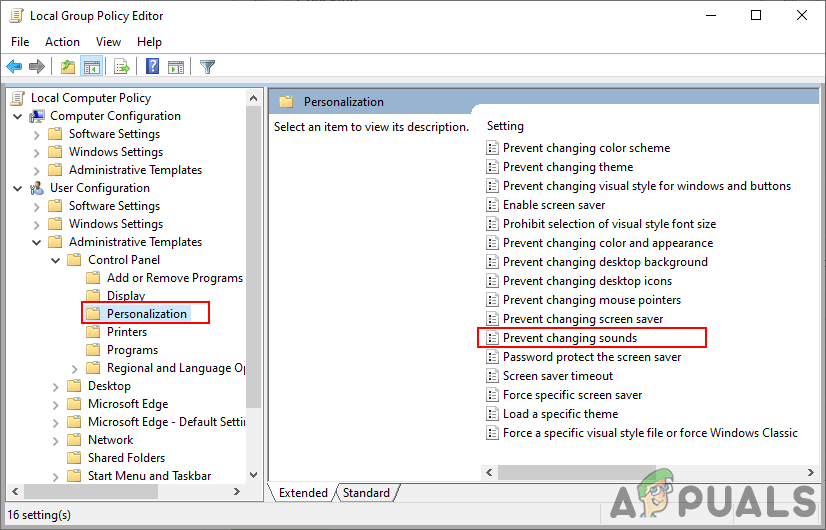This screenshot has width=826, height=530.
Task: Click tree pane scroll up arrow
Action: (253, 99)
